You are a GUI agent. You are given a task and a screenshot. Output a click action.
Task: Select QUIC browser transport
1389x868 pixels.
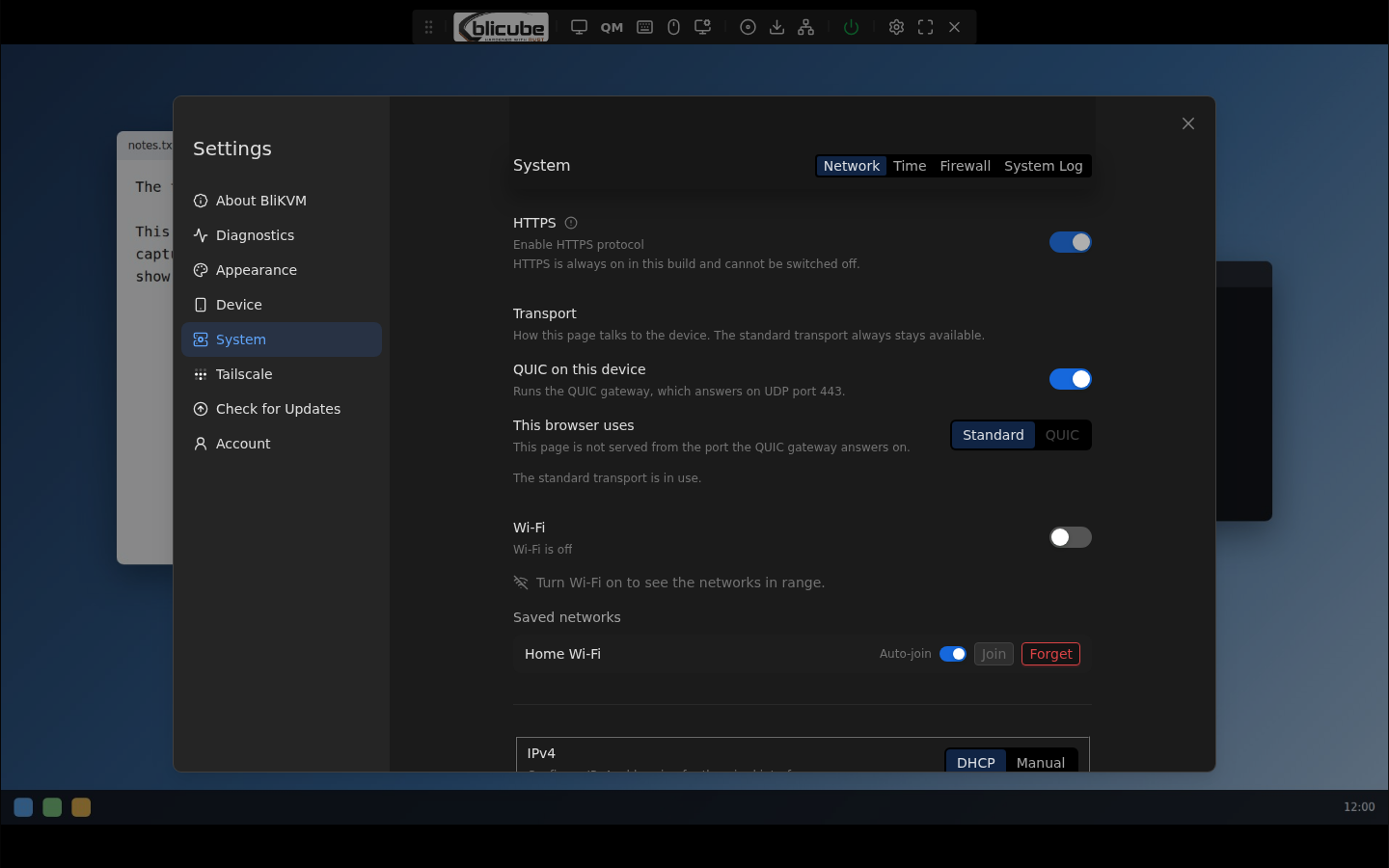[1062, 435]
